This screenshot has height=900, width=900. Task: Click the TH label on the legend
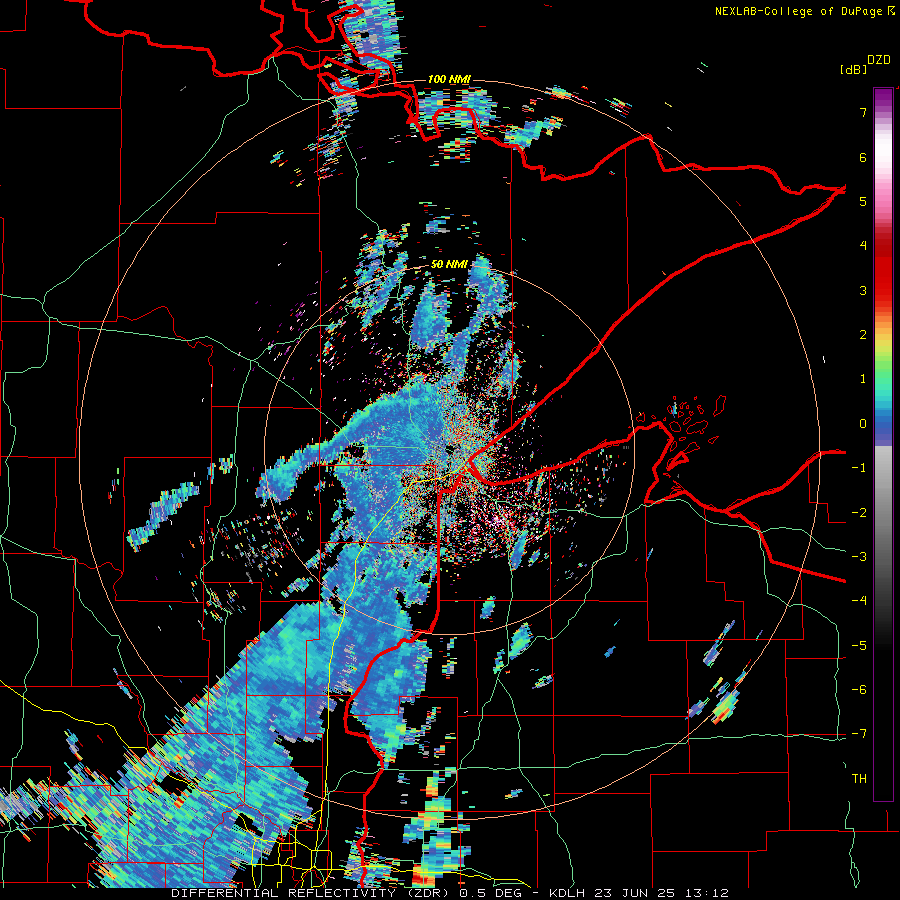[x=859, y=778]
